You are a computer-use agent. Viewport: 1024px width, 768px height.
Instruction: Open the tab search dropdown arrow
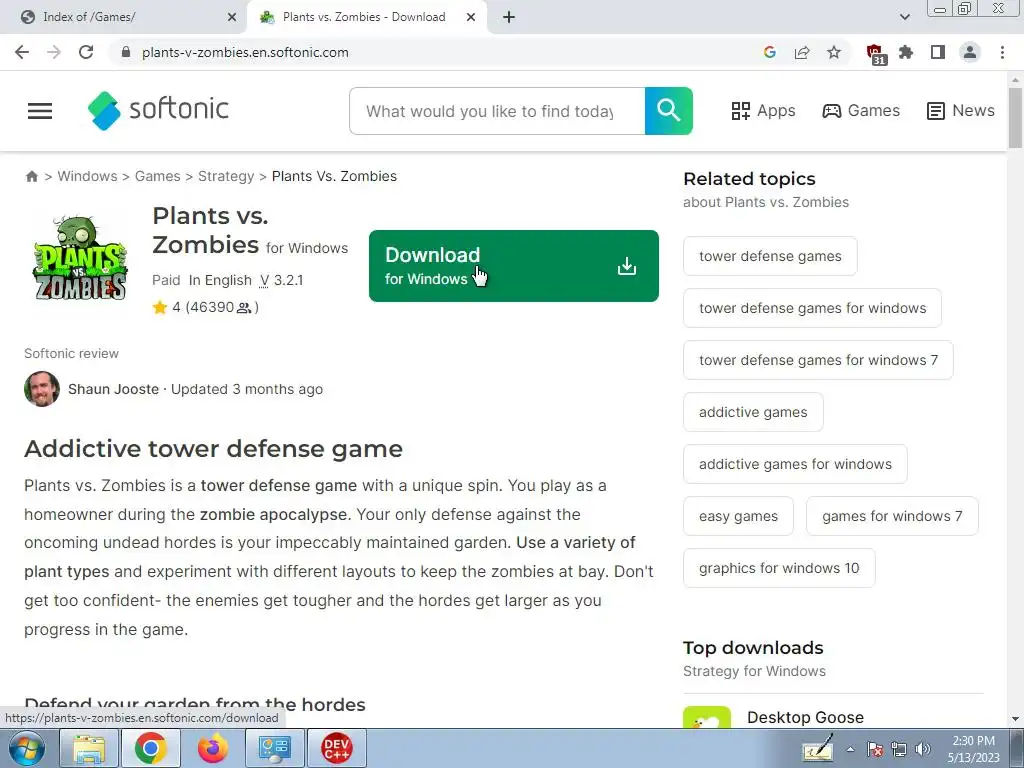pos(904,17)
